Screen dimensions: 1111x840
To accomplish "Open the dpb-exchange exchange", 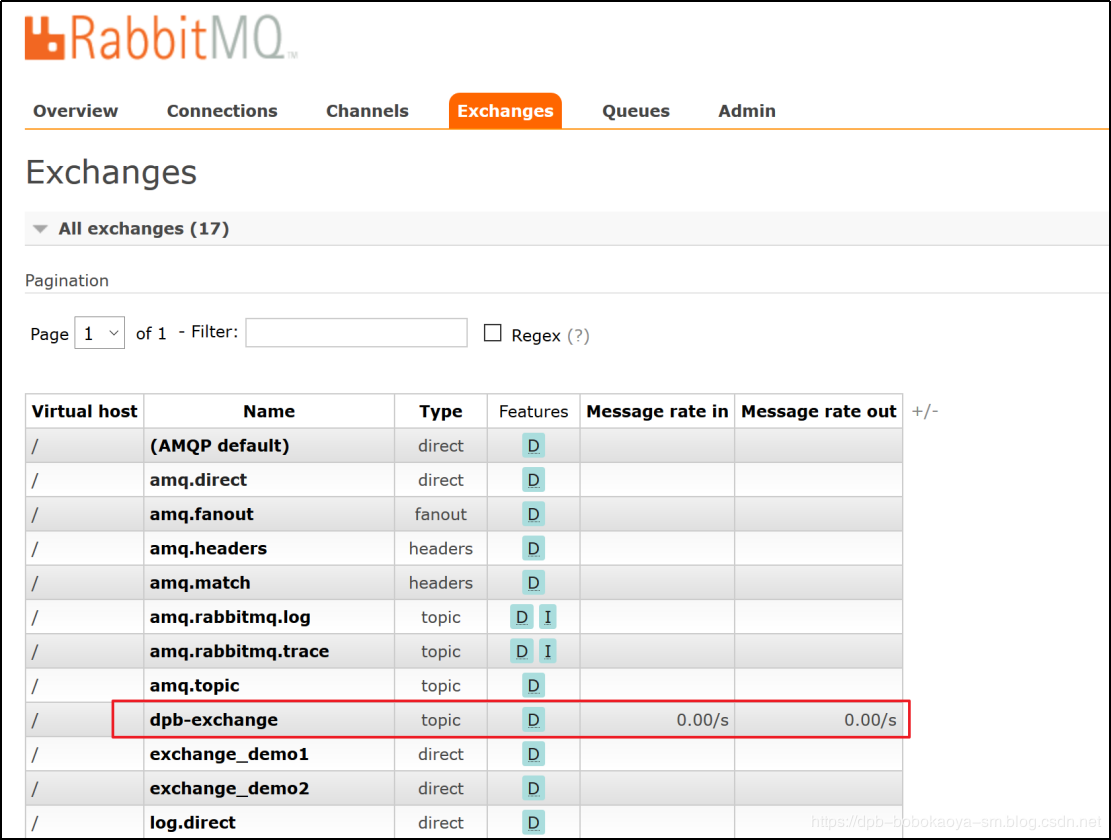I will 213,720.
